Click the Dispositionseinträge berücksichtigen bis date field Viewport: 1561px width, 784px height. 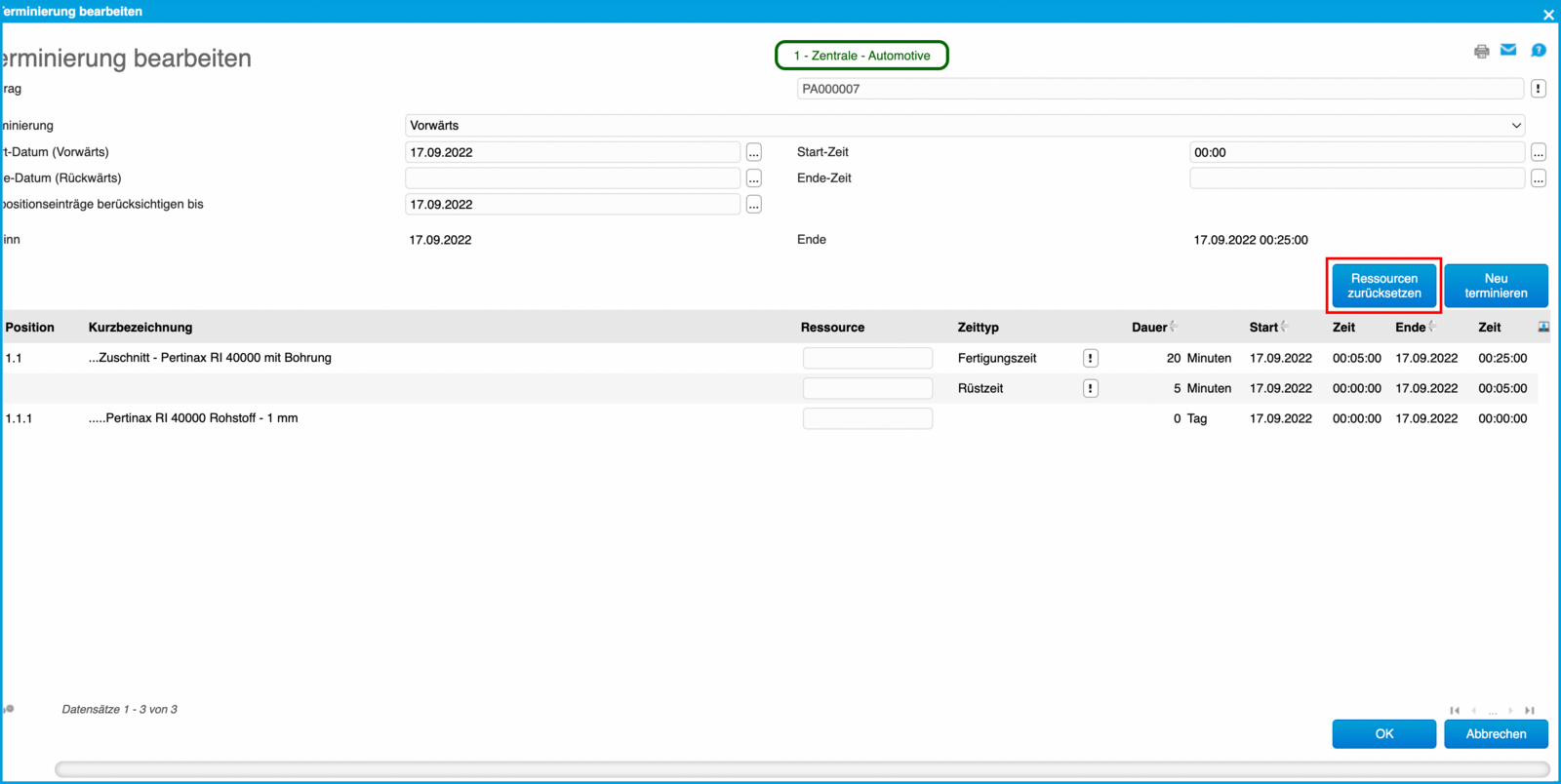click(573, 205)
